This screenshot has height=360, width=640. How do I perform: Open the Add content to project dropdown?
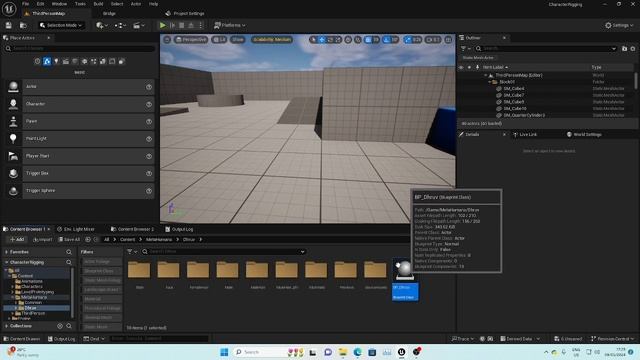coord(102,25)
